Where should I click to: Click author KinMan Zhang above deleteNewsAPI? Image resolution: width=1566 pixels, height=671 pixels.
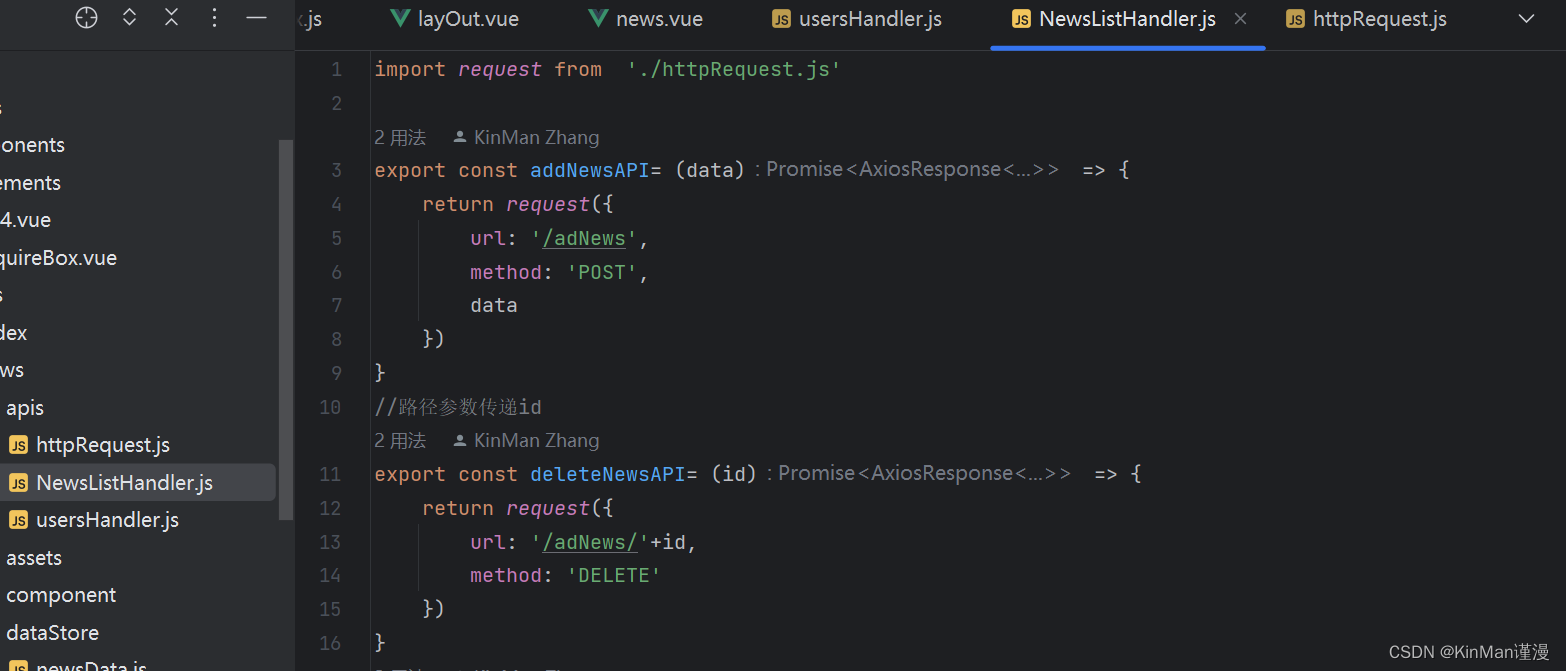[x=527, y=440]
